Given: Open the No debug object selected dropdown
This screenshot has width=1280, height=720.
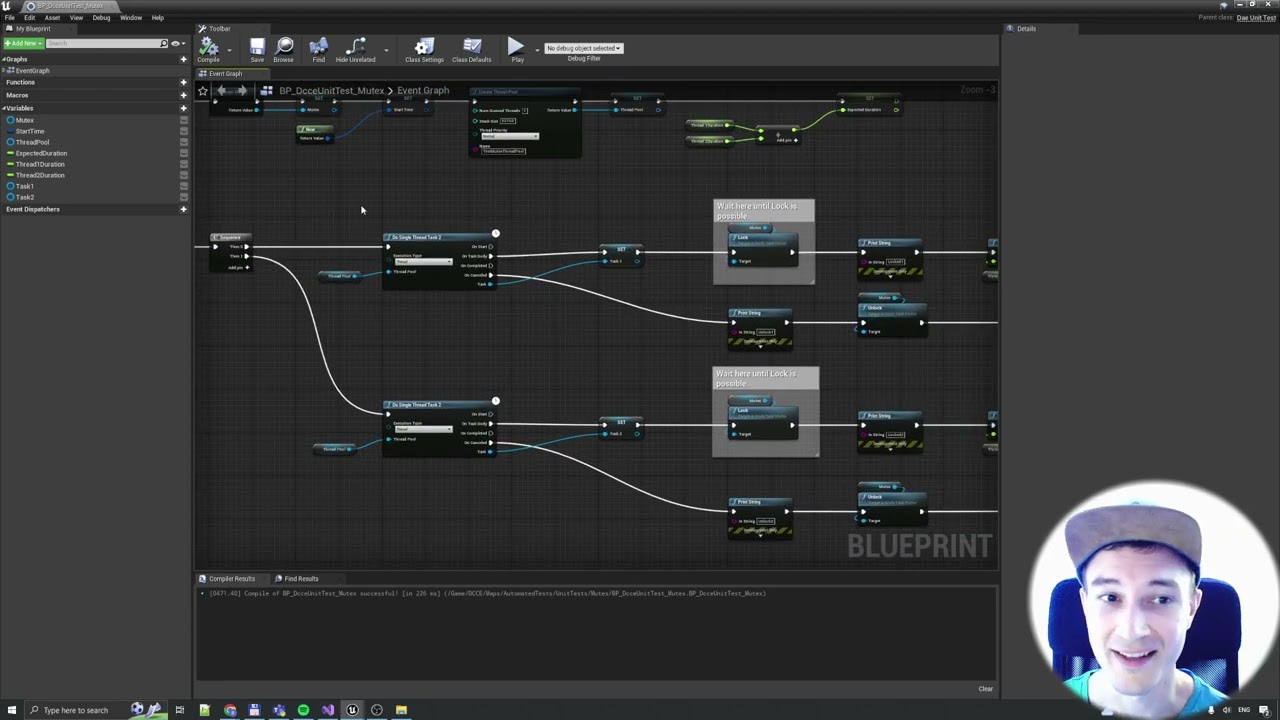Looking at the screenshot, I should point(584,48).
